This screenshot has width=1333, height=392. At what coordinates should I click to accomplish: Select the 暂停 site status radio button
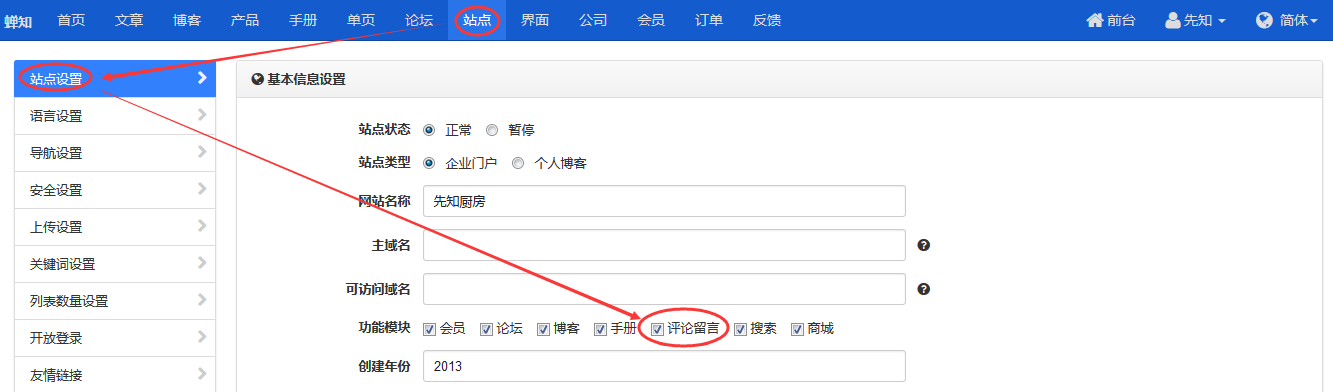click(492, 130)
